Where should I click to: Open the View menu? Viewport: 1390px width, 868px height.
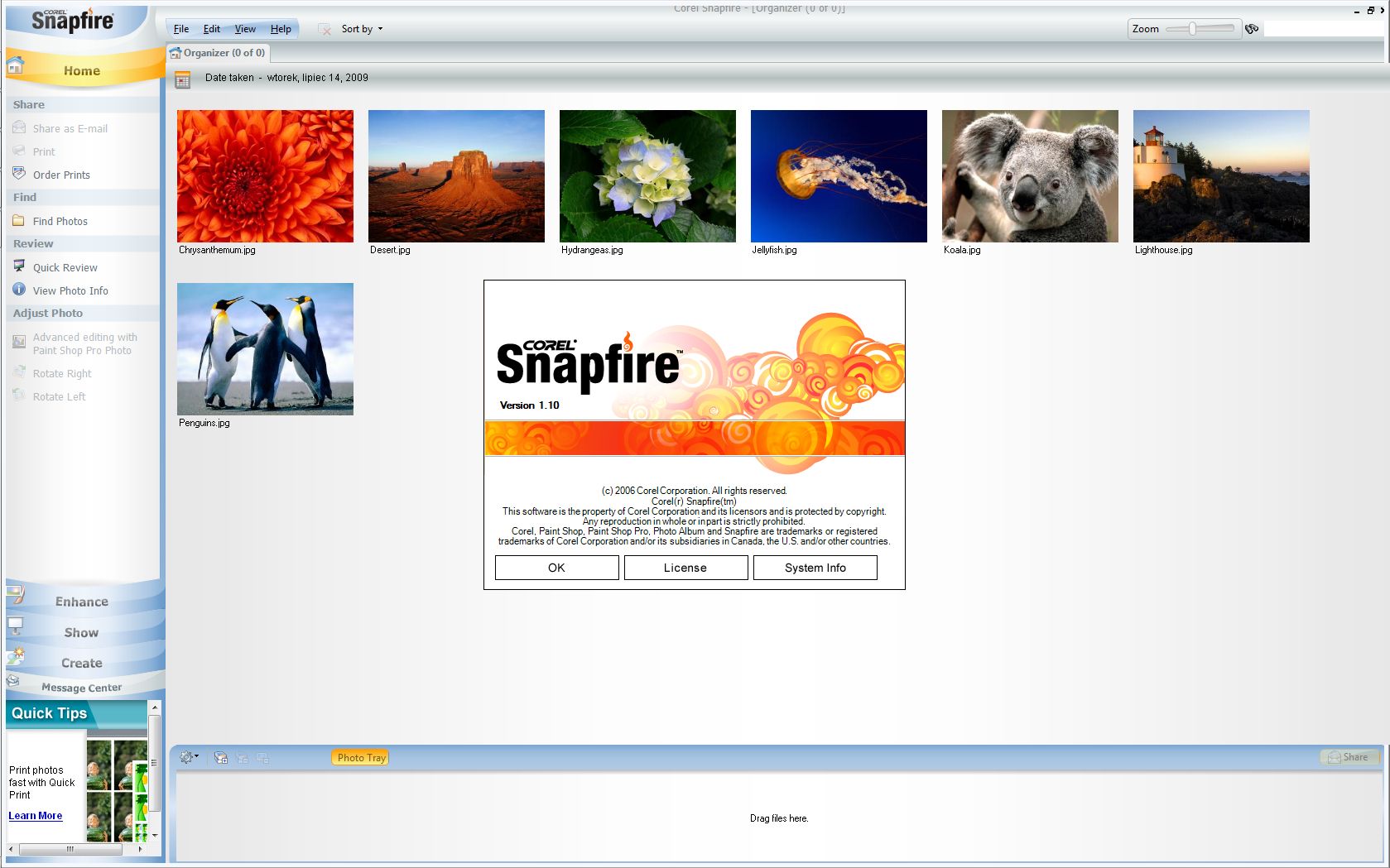[245, 29]
